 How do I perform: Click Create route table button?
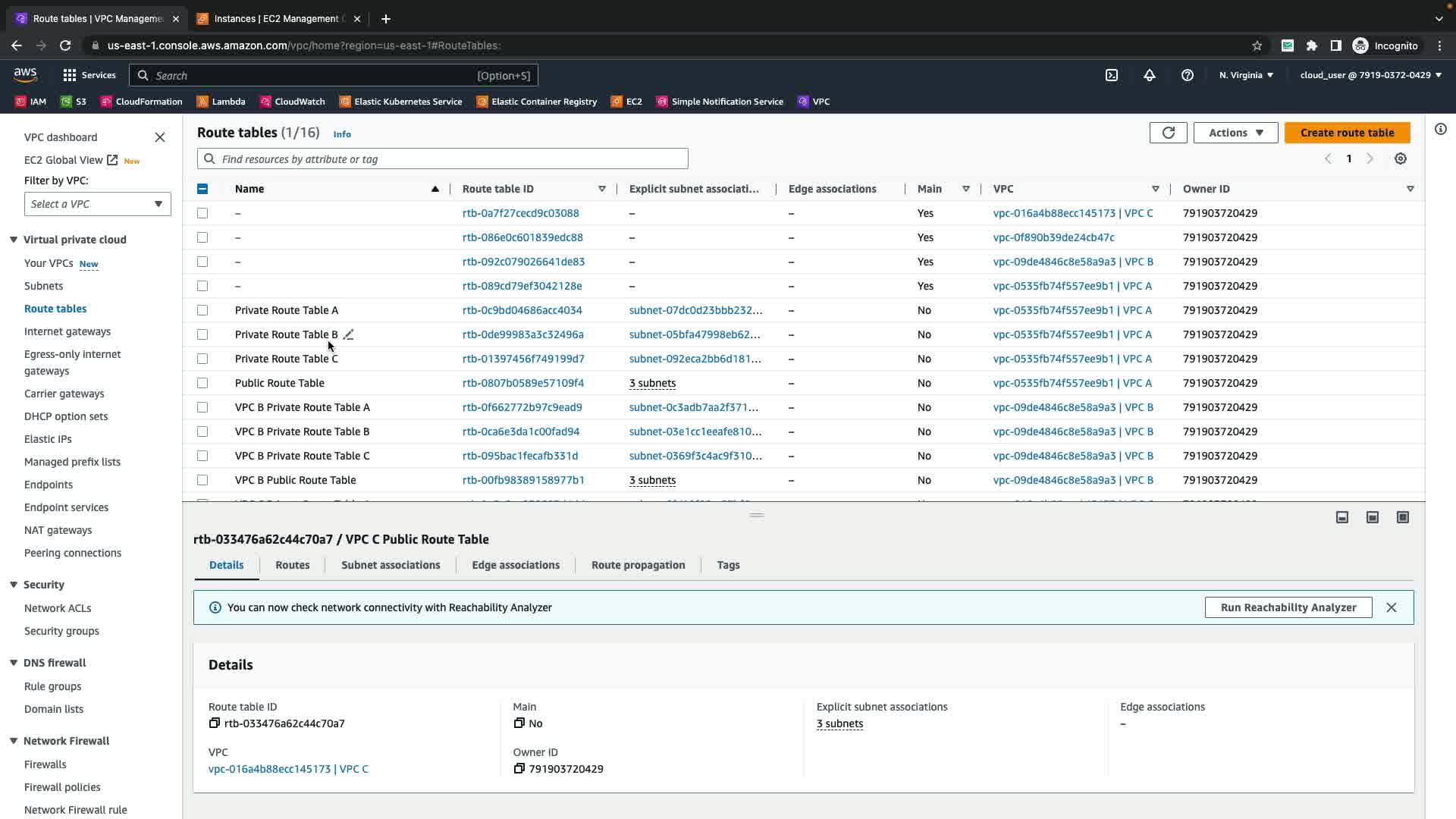[1347, 133]
